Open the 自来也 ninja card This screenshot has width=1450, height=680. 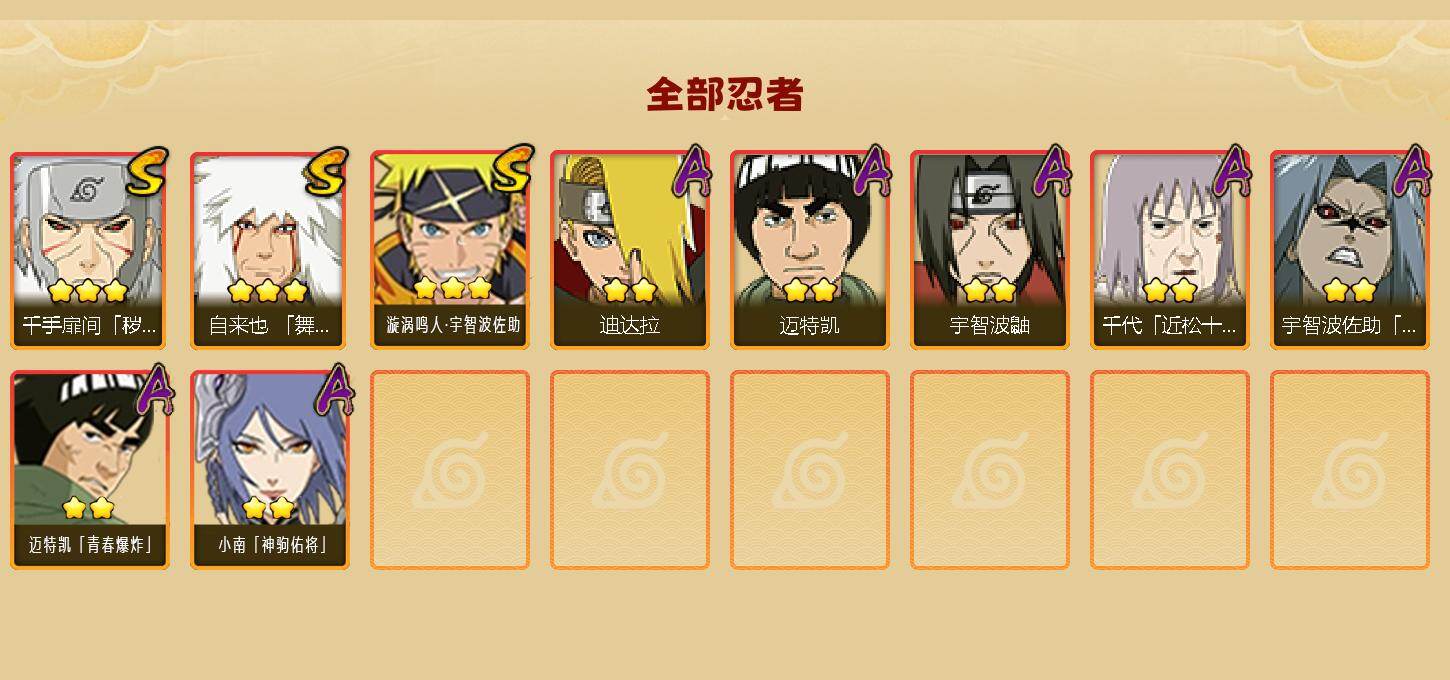point(269,250)
